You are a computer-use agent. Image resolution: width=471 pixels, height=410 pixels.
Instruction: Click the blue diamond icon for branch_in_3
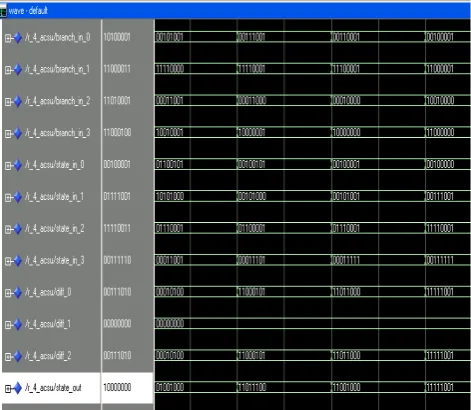[x=17, y=133]
